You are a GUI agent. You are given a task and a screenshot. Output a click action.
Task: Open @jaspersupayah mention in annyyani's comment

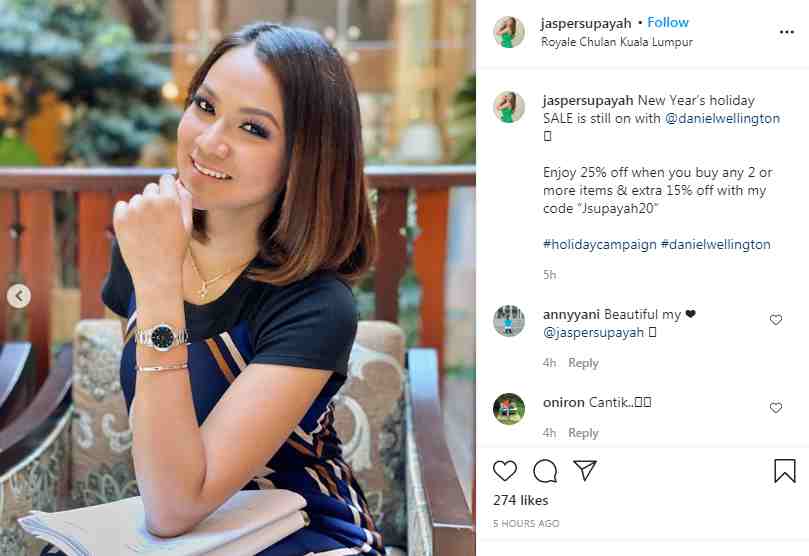point(593,333)
